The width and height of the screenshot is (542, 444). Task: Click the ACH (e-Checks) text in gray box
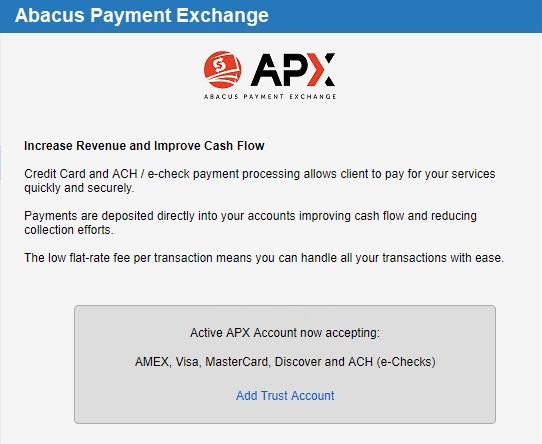click(x=392, y=362)
